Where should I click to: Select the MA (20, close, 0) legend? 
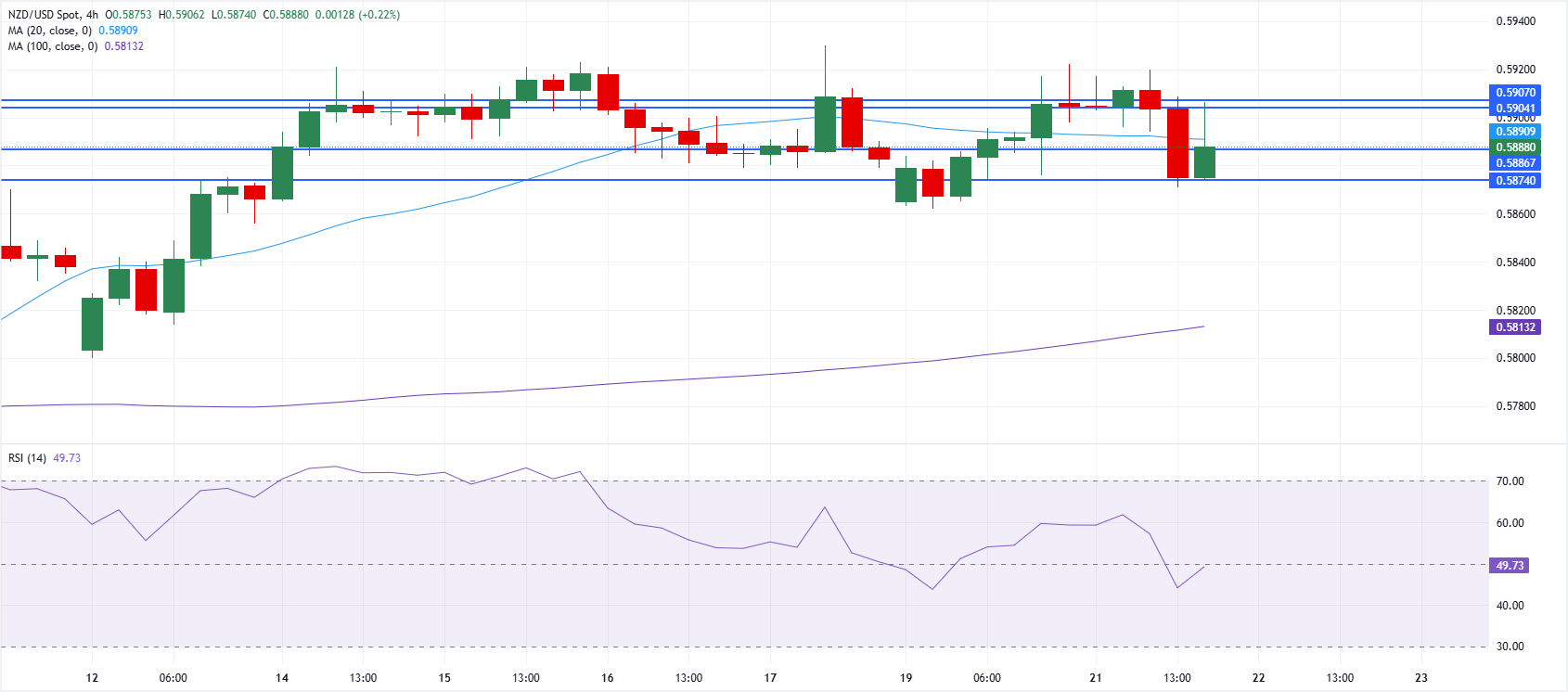(x=50, y=31)
